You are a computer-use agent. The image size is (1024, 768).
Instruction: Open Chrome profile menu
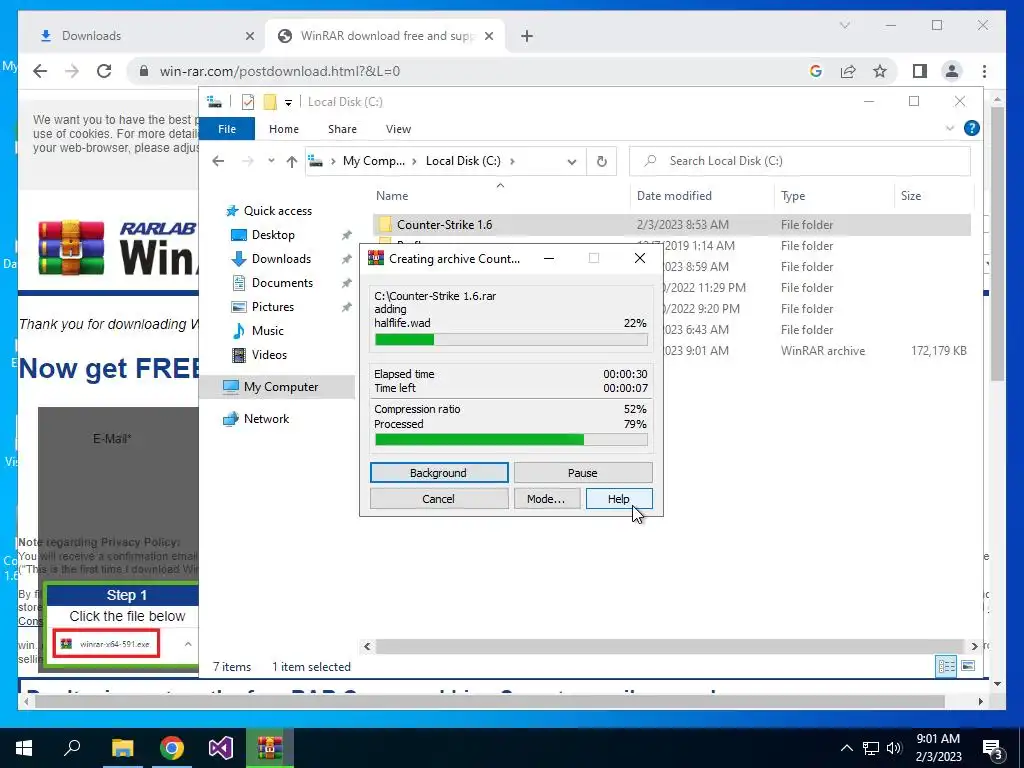[952, 71]
